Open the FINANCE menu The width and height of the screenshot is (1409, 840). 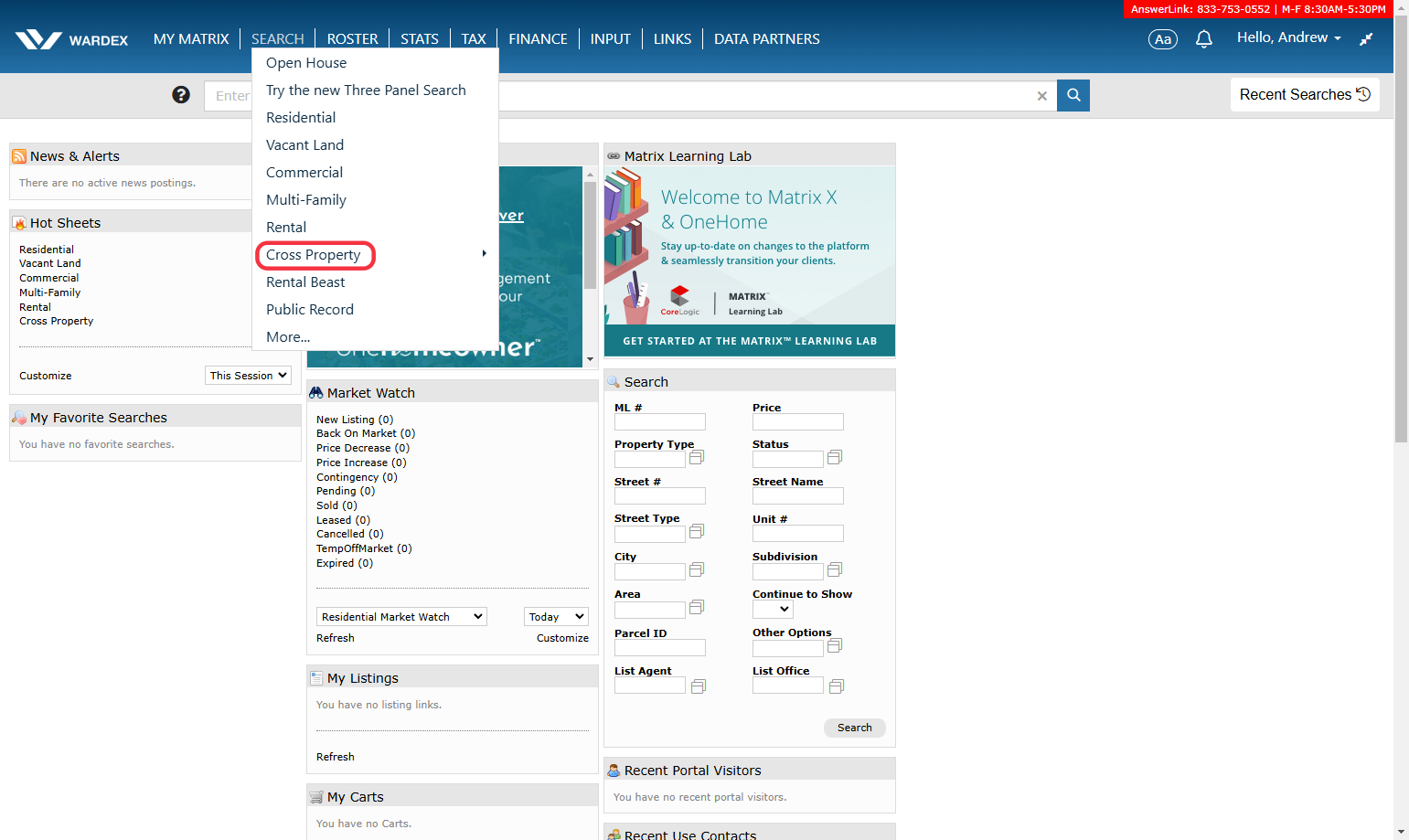(538, 39)
